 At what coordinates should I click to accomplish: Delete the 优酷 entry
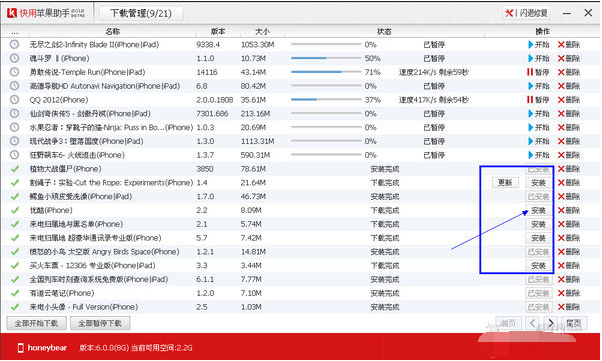click(x=569, y=210)
